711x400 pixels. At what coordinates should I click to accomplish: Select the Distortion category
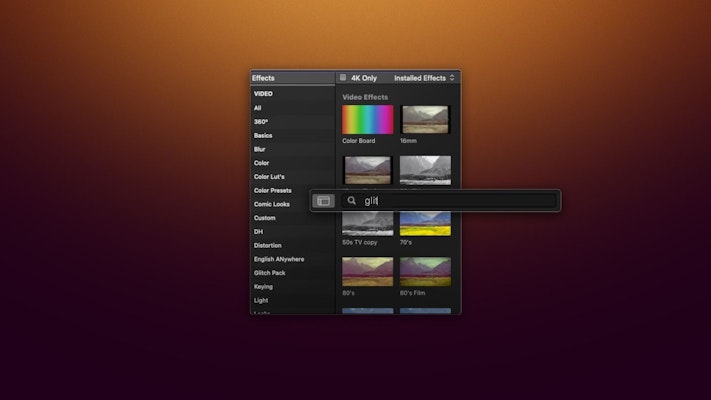268,245
